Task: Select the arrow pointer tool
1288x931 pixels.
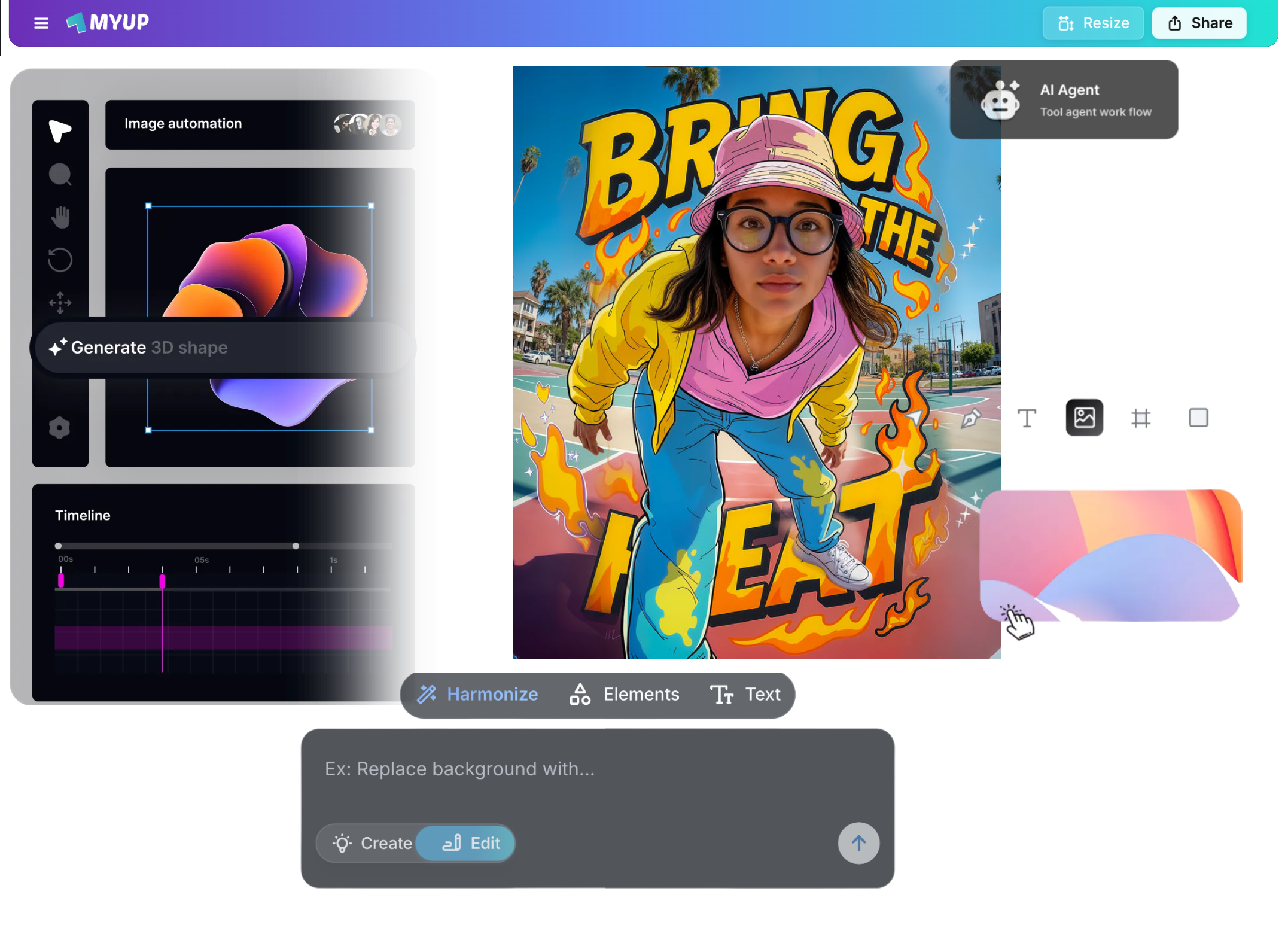Action: [60, 130]
